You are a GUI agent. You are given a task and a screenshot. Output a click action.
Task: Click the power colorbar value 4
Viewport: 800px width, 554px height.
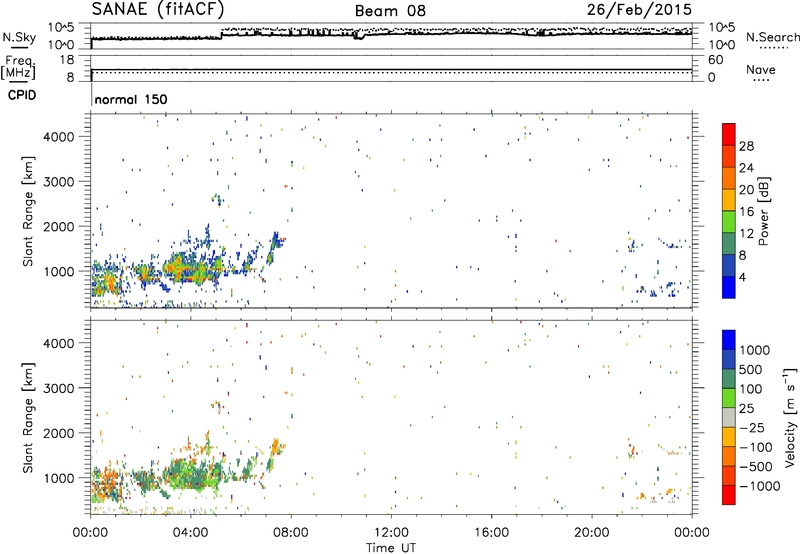pyautogui.click(x=742, y=277)
